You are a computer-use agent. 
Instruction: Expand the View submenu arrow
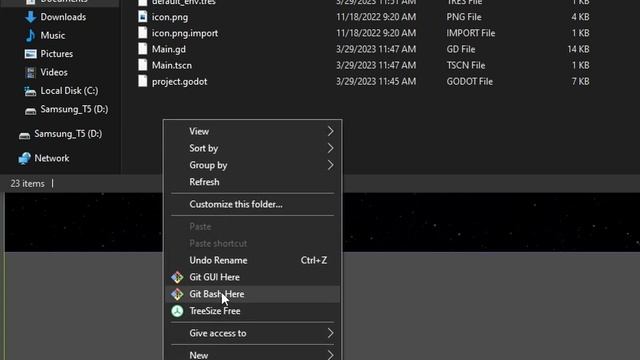[330, 131]
